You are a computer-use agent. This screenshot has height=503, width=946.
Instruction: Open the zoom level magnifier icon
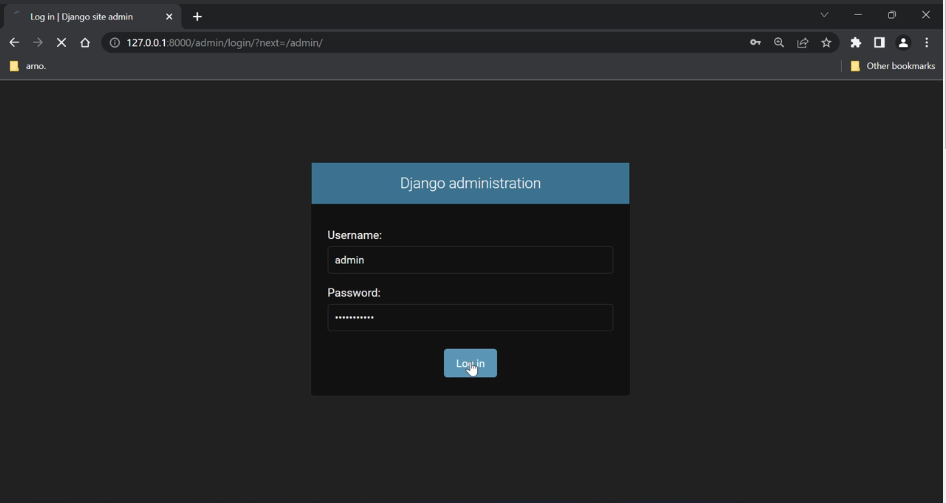[x=779, y=43]
